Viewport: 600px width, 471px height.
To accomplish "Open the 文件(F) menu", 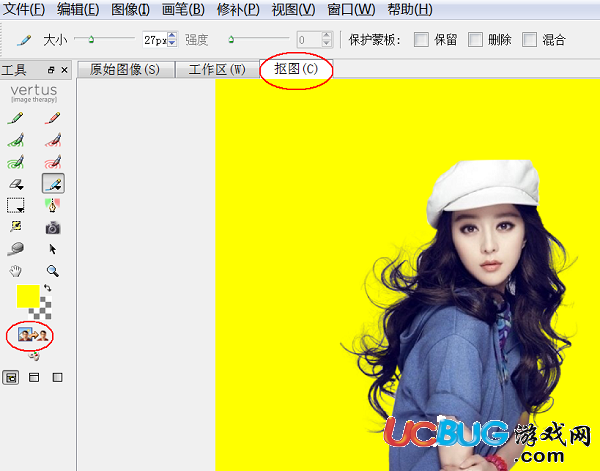I will (24, 9).
